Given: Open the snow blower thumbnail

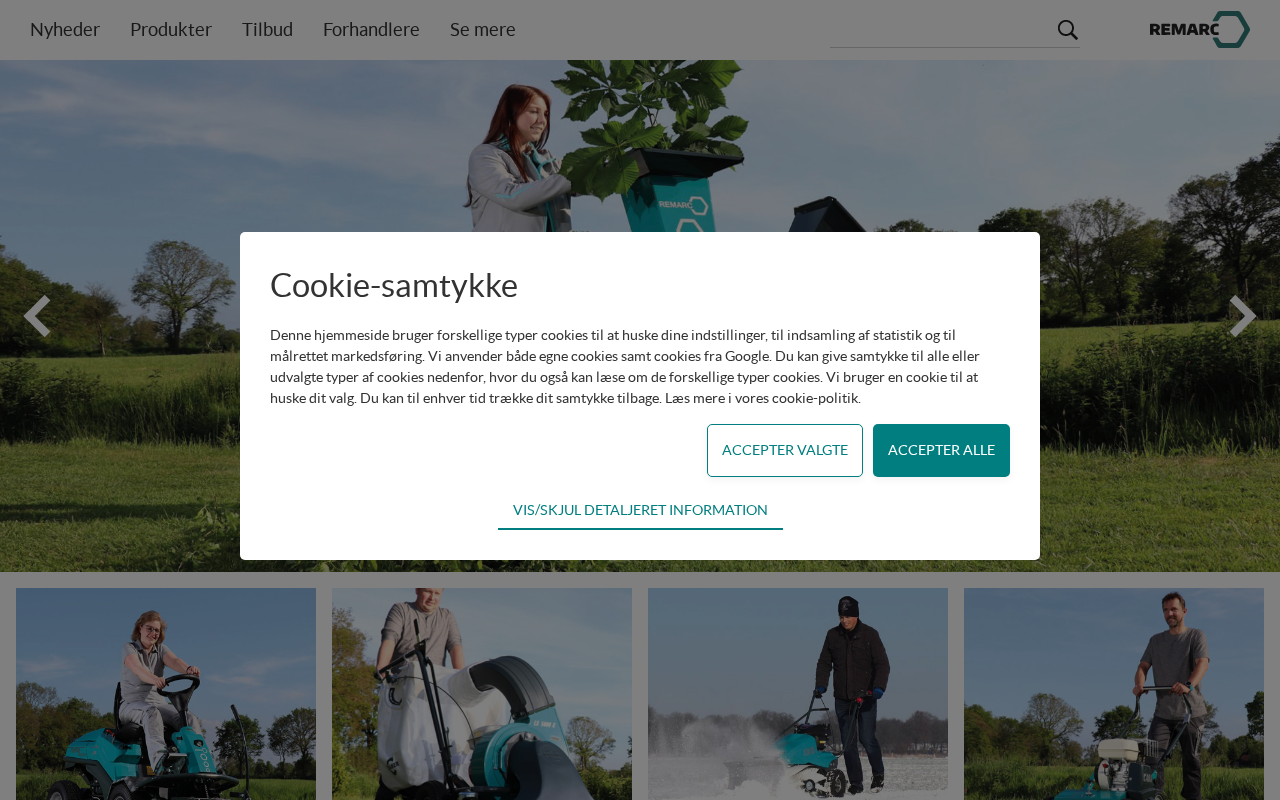Looking at the screenshot, I should tap(798, 694).
